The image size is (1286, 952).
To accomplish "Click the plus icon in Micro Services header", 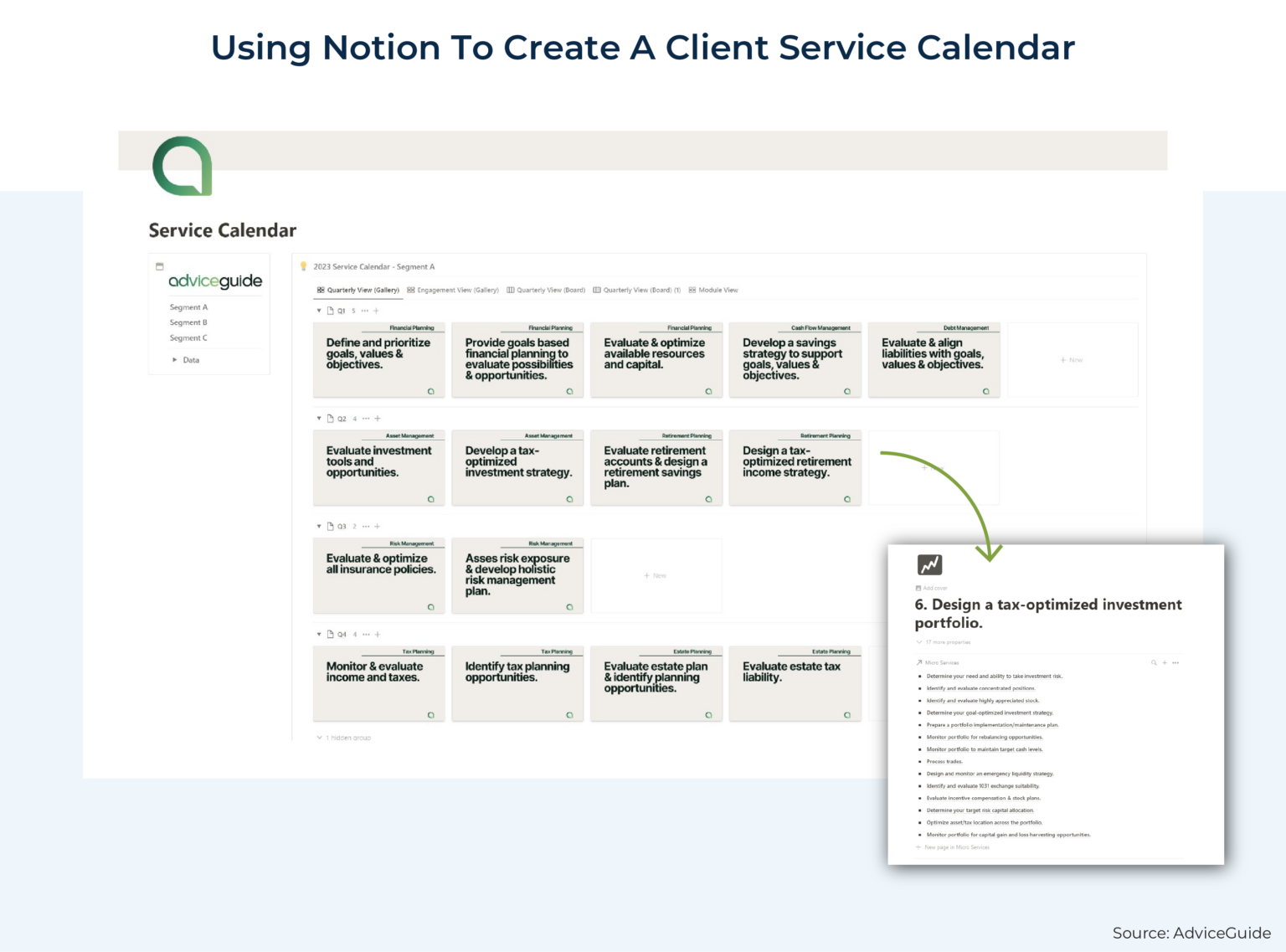I will tap(1164, 662).
